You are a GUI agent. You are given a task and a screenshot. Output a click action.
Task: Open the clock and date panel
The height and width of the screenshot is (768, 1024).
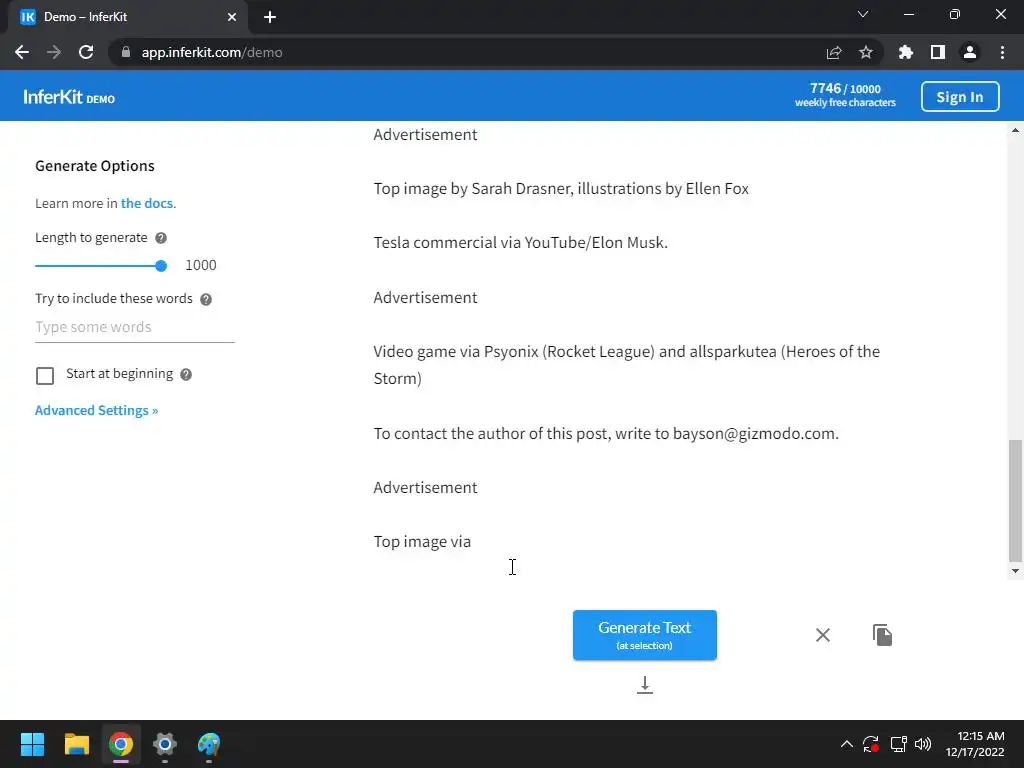[x=975, y=744]
